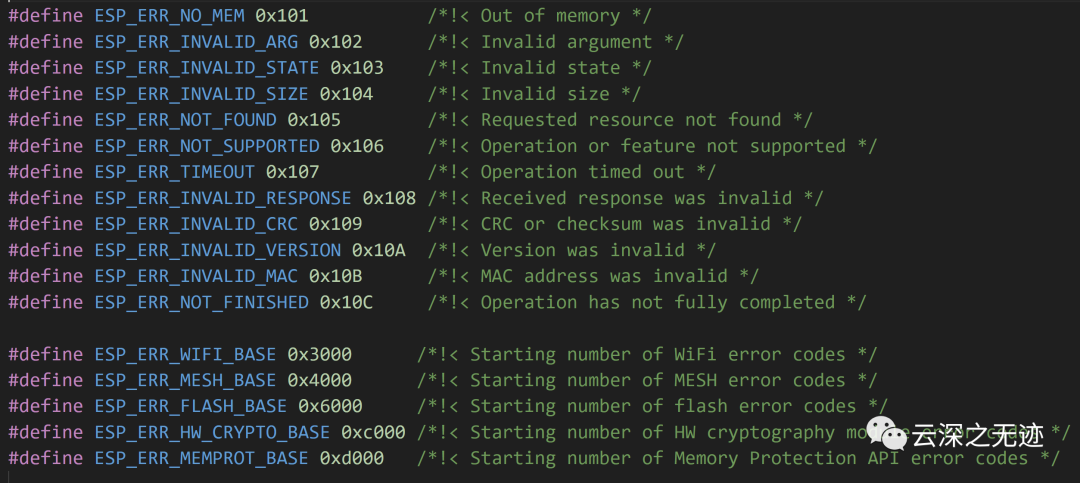1080x483 pixels.
Task: Place cursor on ESP_ERR_INVALID_STATE identifier
Action: [207, 67]
